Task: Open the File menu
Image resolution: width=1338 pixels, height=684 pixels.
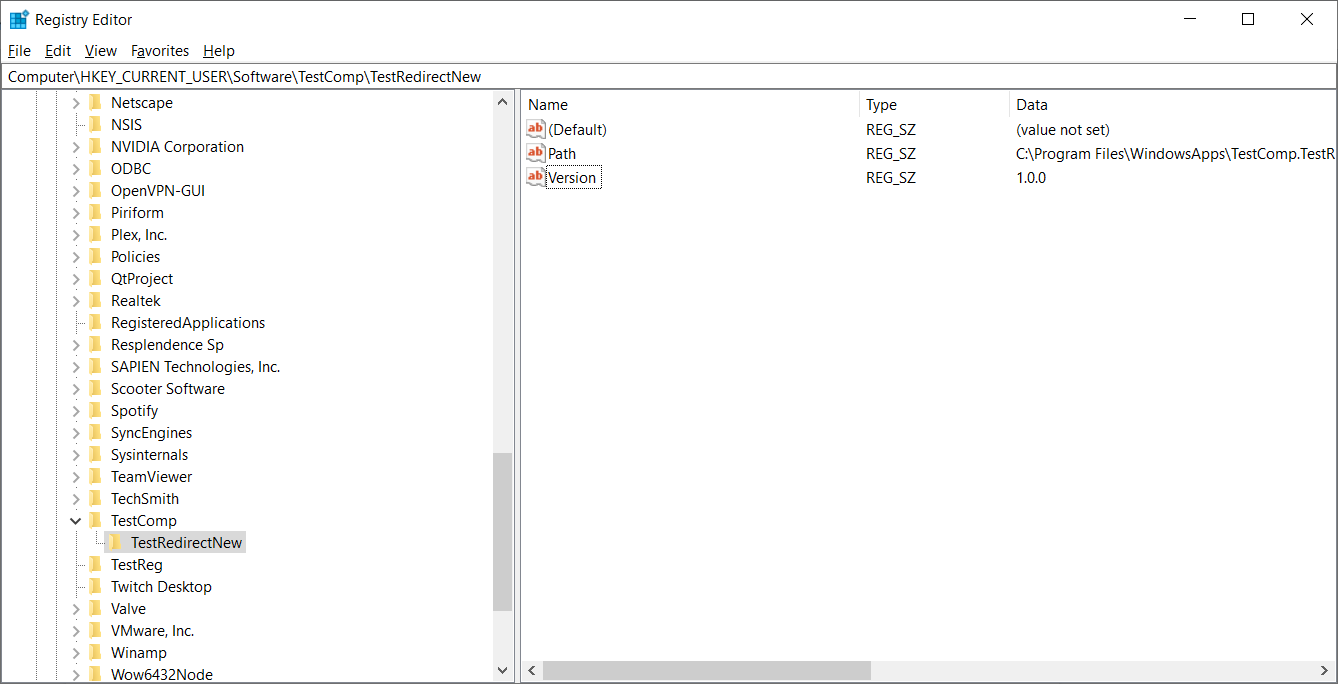Action: pos(19,51)
